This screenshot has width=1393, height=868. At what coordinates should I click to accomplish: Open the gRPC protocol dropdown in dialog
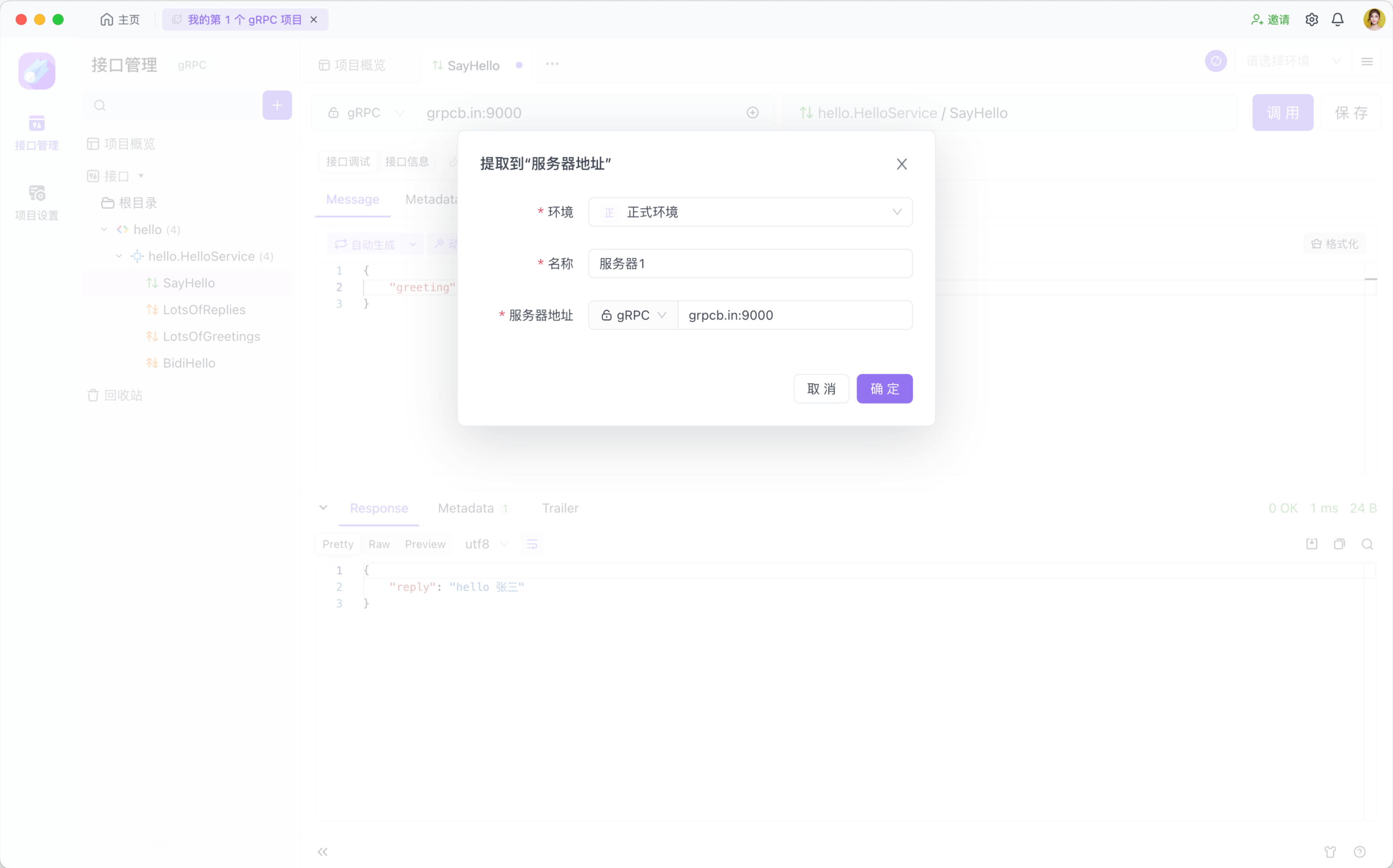[x=633, y=315]
